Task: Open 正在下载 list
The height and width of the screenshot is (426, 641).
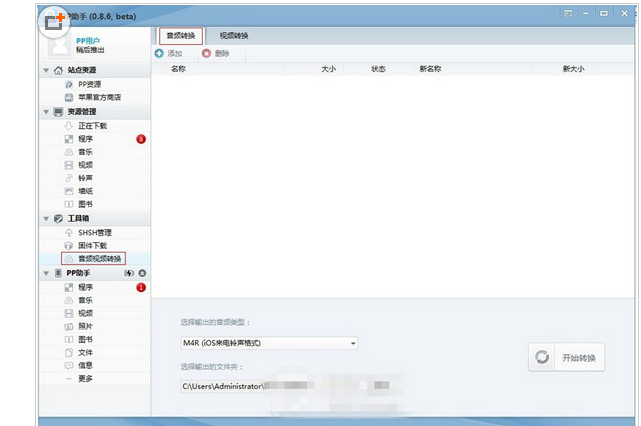Action: point(95,126)
